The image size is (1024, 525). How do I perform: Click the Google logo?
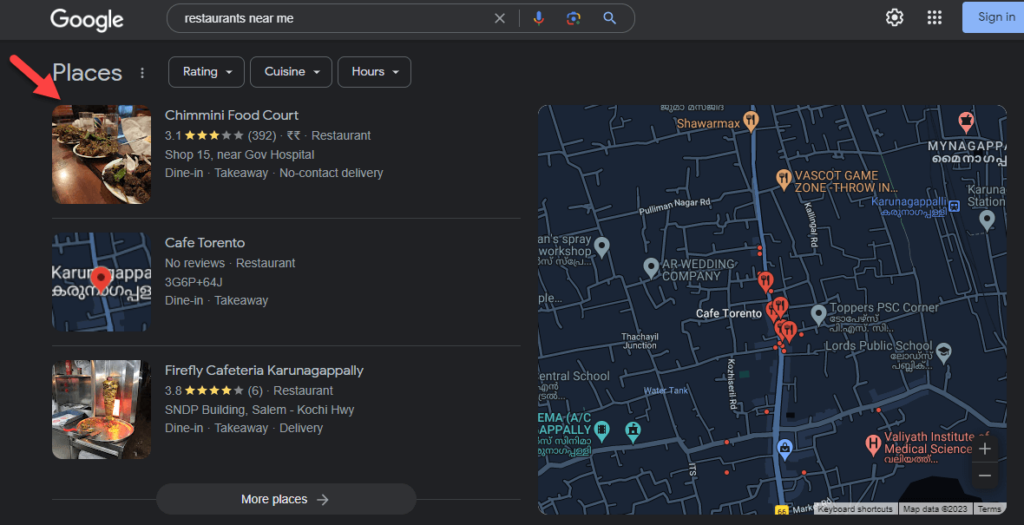pyautogui.click(x=87, y=20)
